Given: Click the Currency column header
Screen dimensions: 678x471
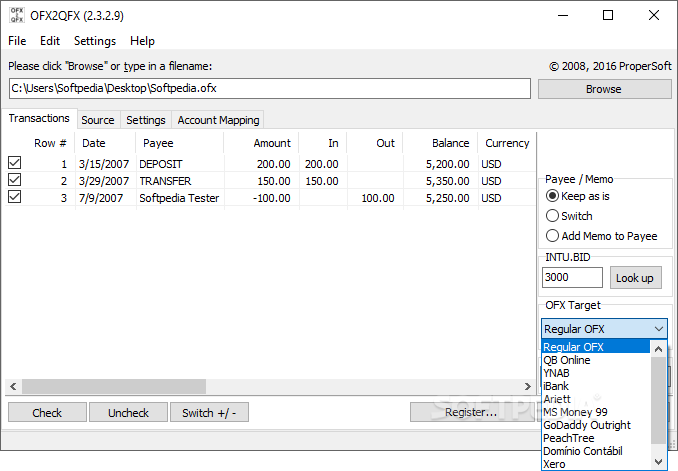Looking at the screenshot, I should click(x=507, y=143).
